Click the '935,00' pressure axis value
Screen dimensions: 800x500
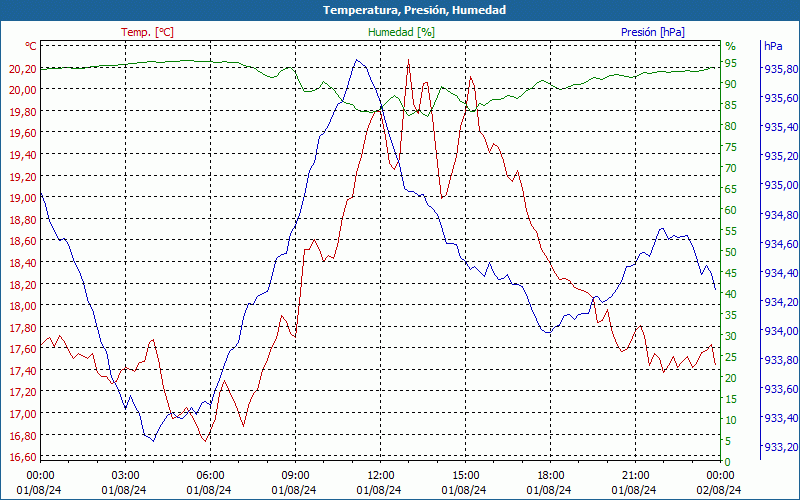coord(782,185)
